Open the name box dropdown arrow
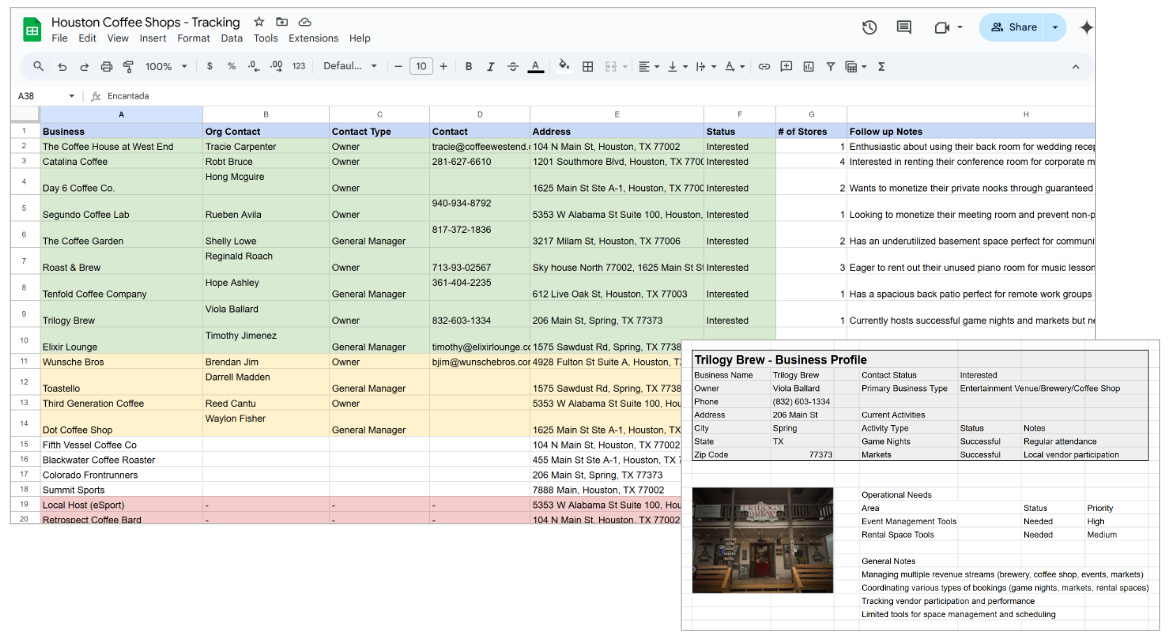 pyautogui.click(x=72, y=96)
